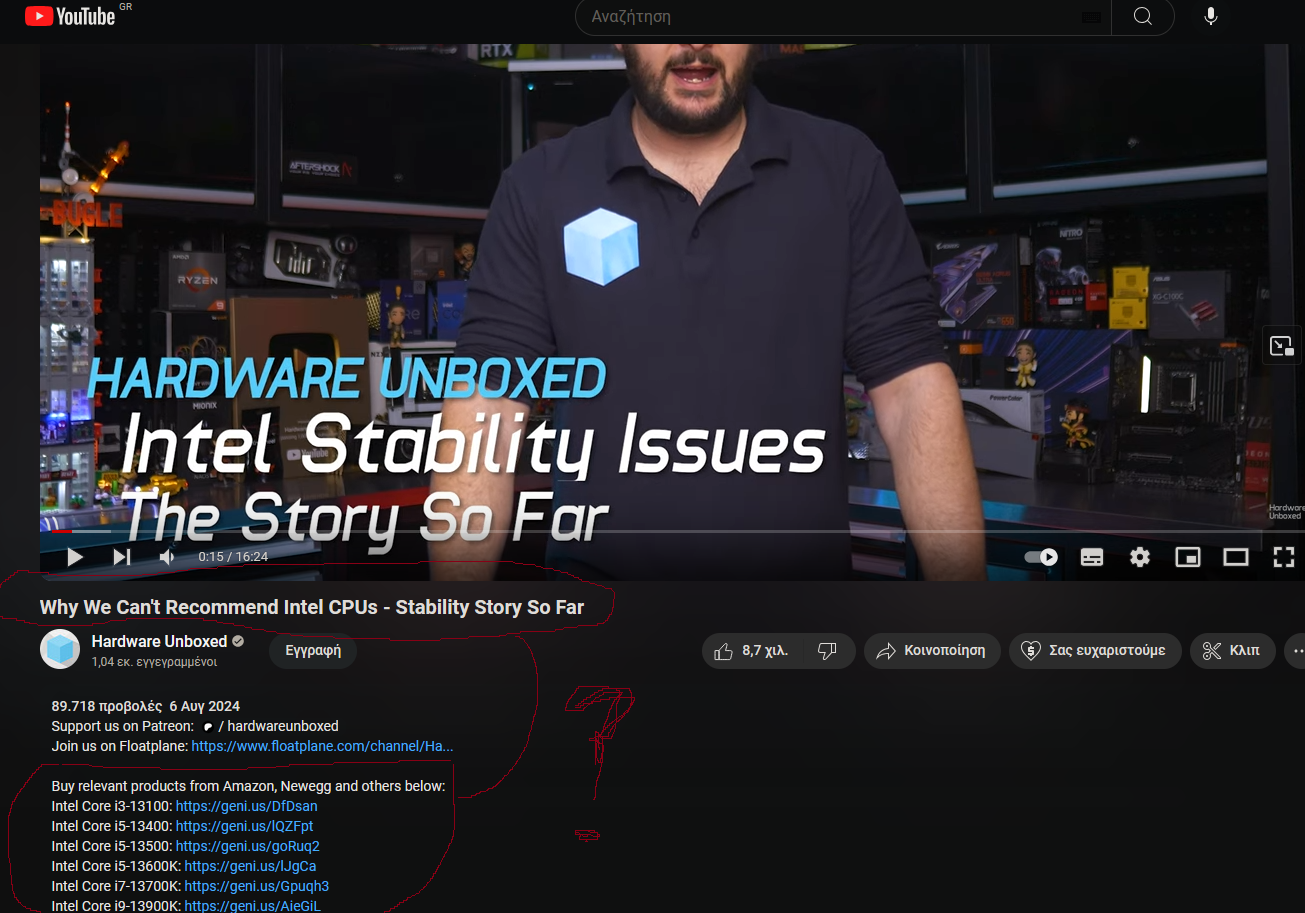Select the video title text
1305x913 pixels.
pos(312,607)
